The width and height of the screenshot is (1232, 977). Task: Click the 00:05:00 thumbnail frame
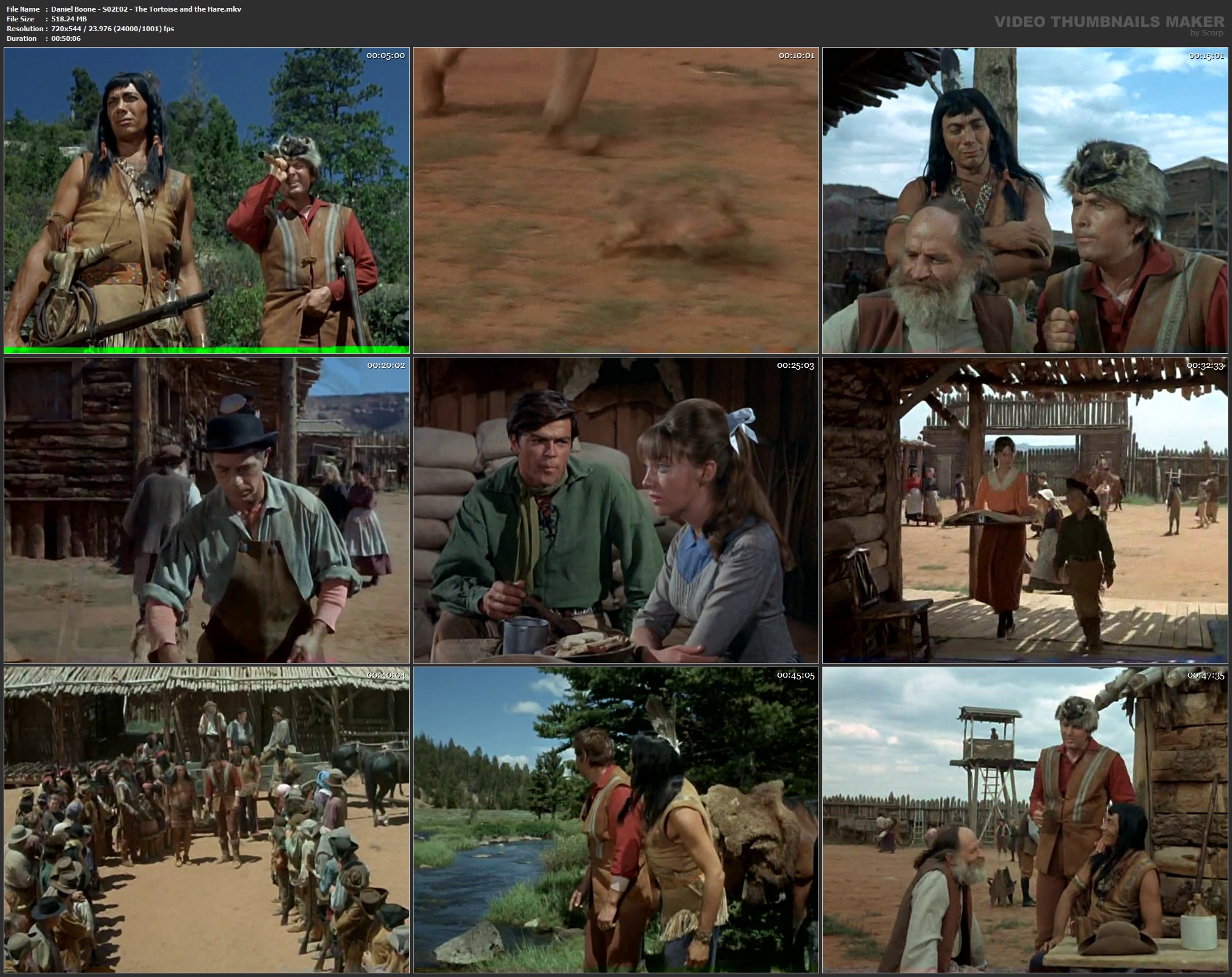pyautogui.click(x=206, y=200)
